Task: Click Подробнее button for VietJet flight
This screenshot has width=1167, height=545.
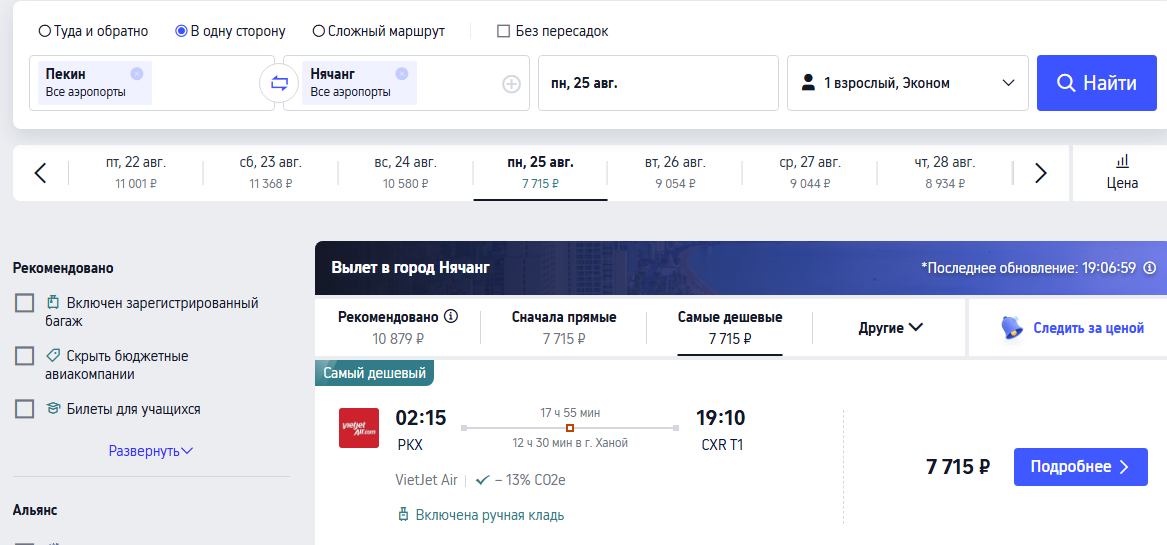Action: point(1081,467)
